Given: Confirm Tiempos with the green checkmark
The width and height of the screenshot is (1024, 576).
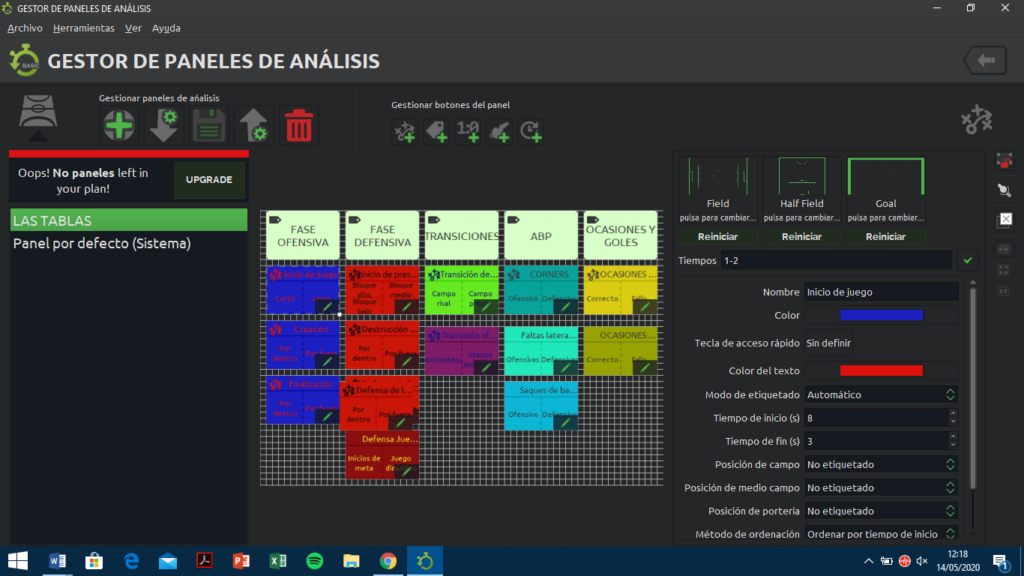Looking at the screenshot, I should (966, 260).
